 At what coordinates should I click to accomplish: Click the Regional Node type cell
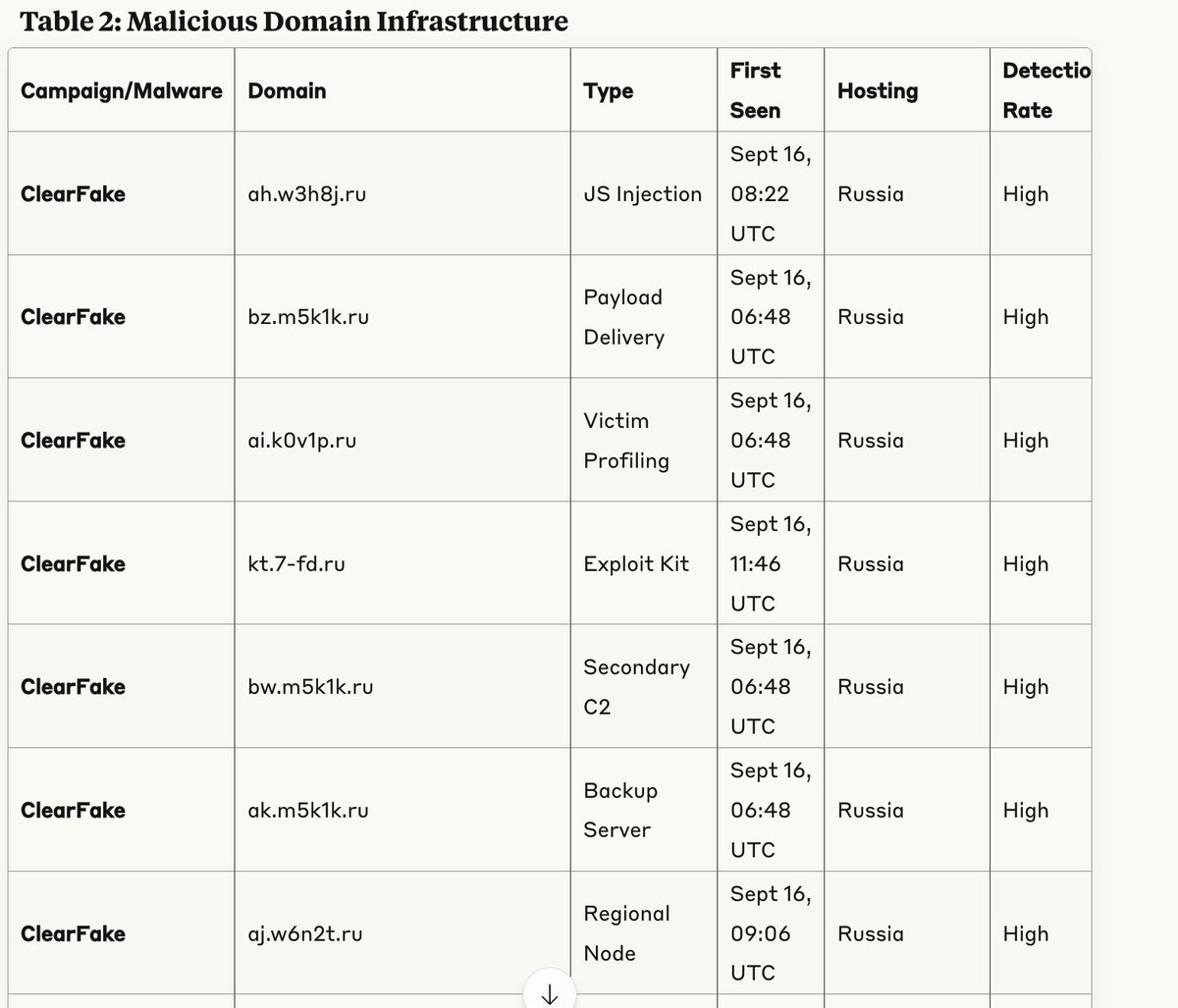(x=627, y=933)
